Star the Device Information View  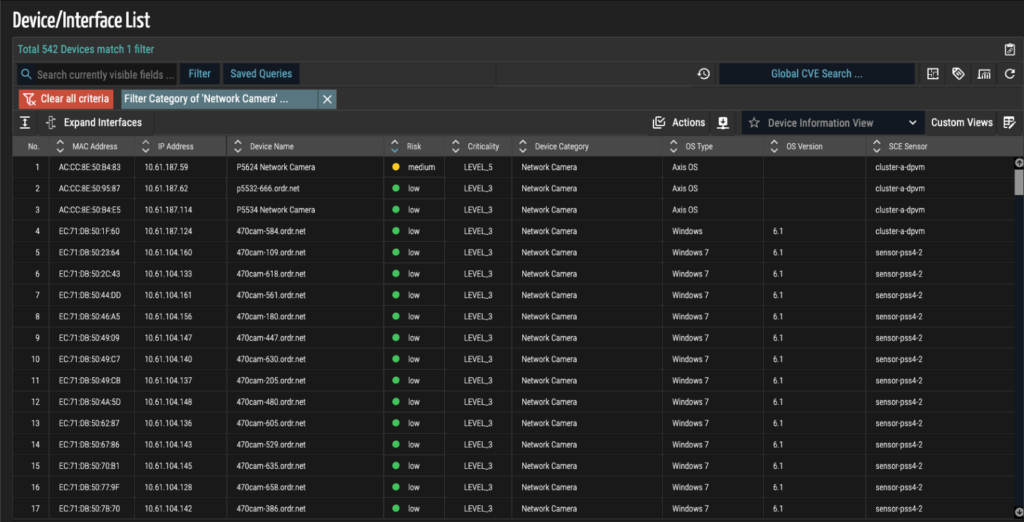tap(754, 122)
